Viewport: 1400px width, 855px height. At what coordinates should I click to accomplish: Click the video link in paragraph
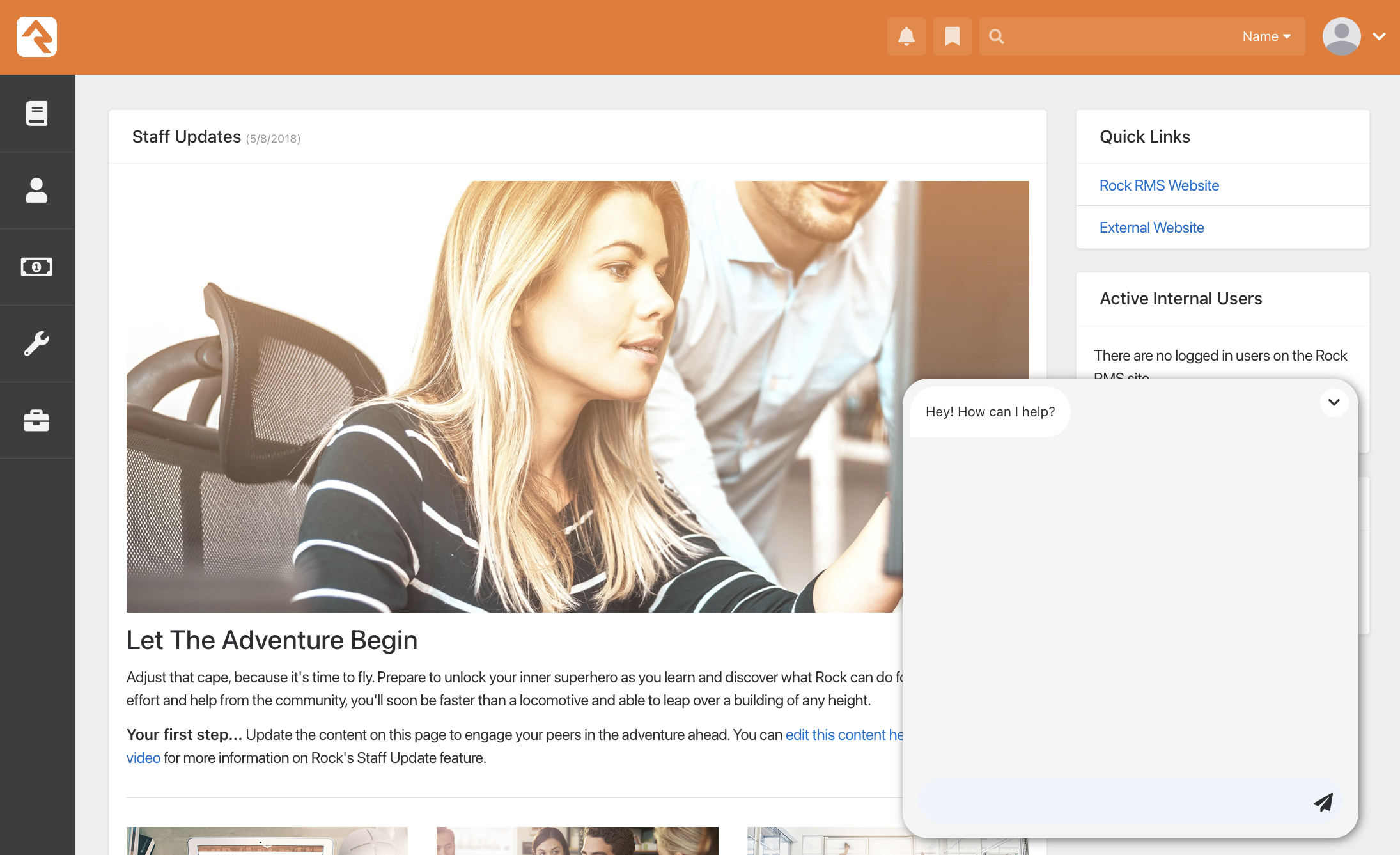coord(143,758)
